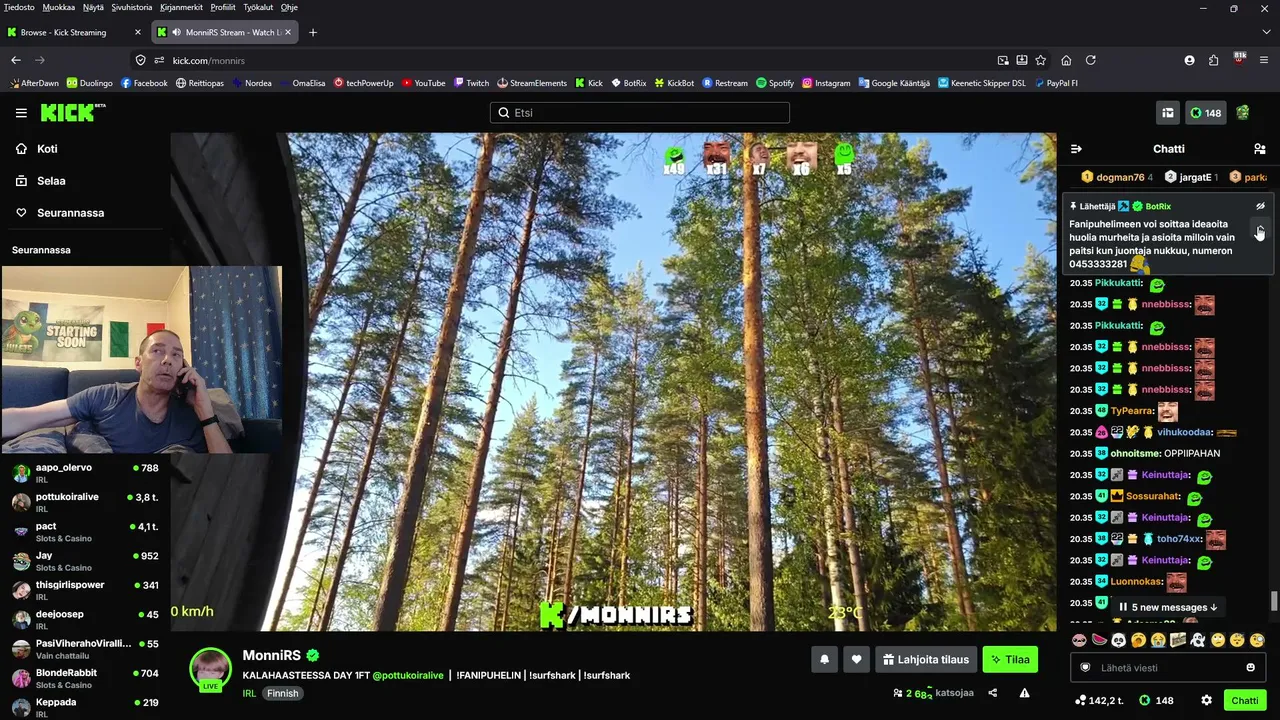Open the Työkalut menu

257,7
